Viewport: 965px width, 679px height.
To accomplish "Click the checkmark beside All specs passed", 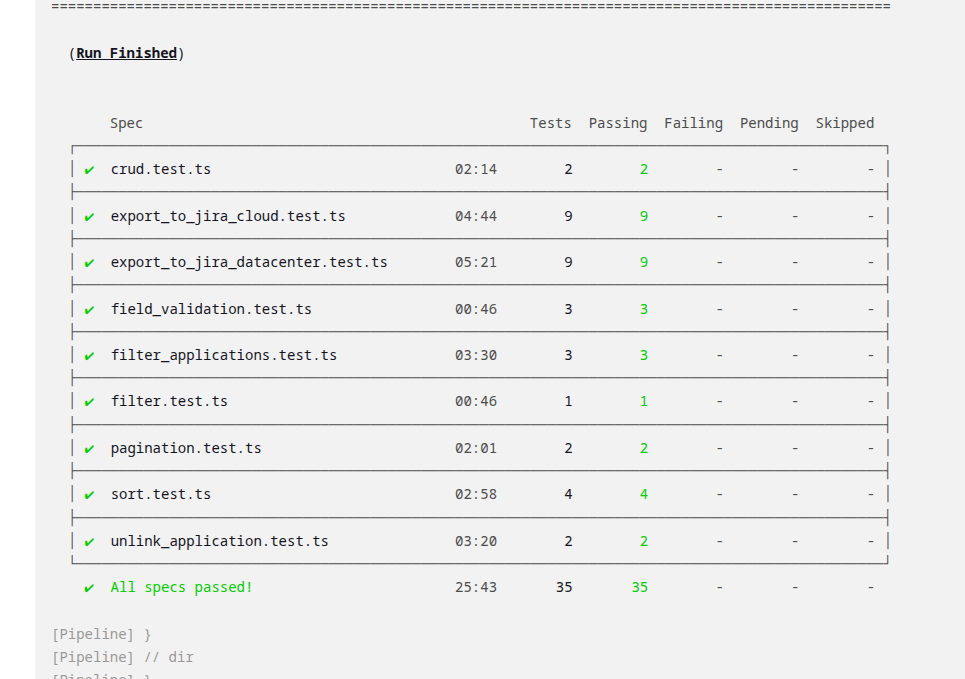I will click(89, 588).
